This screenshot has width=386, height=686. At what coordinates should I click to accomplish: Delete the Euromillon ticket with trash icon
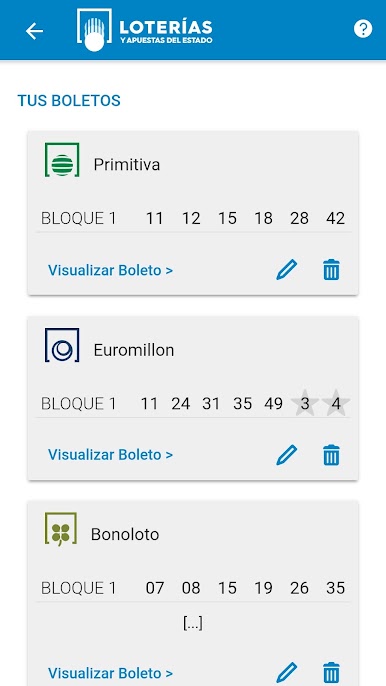point(331,455)
